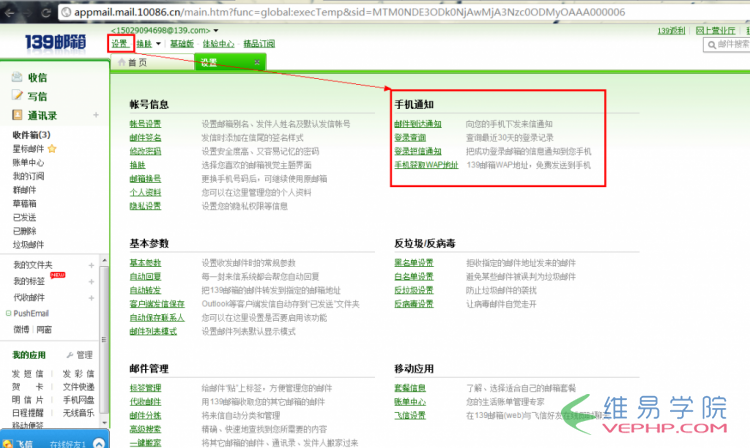Add a label with the 我的标签 plus icon

91,282
